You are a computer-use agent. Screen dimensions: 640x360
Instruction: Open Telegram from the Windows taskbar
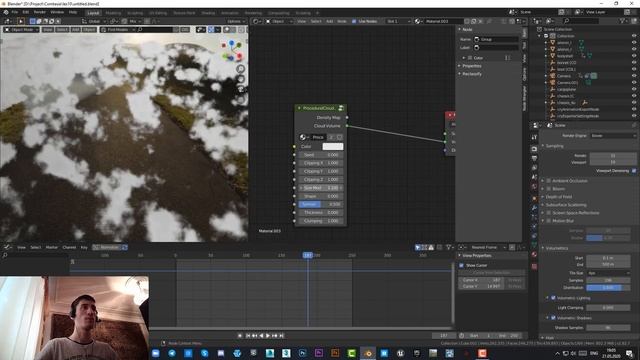pyautogui.click(x=172, y=353)
